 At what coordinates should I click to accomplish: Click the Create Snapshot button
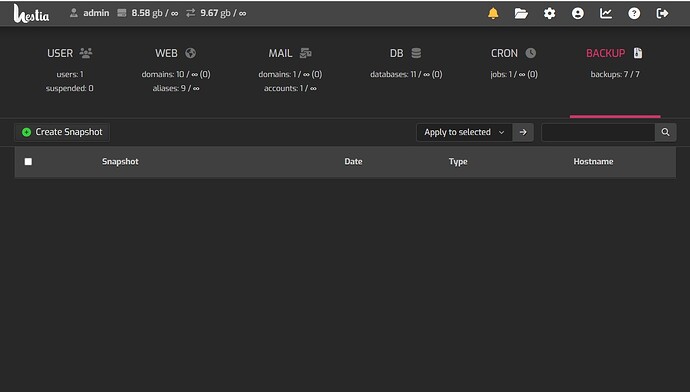click(x=62, y=132)
